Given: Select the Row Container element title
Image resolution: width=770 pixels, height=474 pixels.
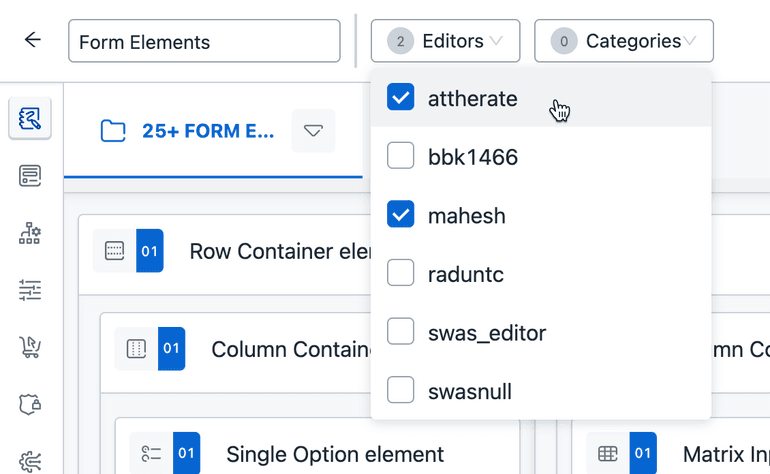Looking at the screenshot, I should point(280,251).
